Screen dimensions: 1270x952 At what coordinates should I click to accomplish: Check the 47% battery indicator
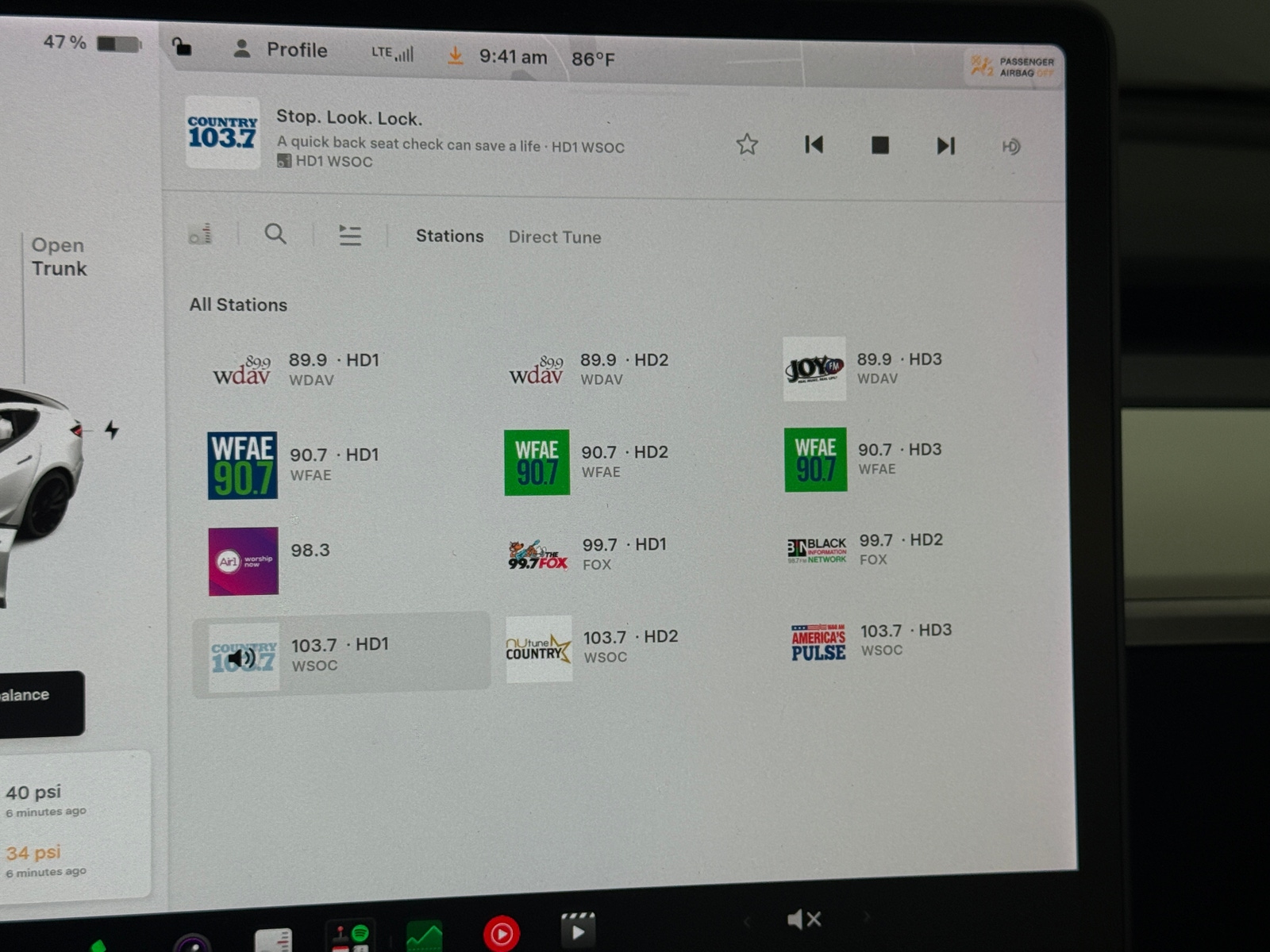(x=91, y=42)
